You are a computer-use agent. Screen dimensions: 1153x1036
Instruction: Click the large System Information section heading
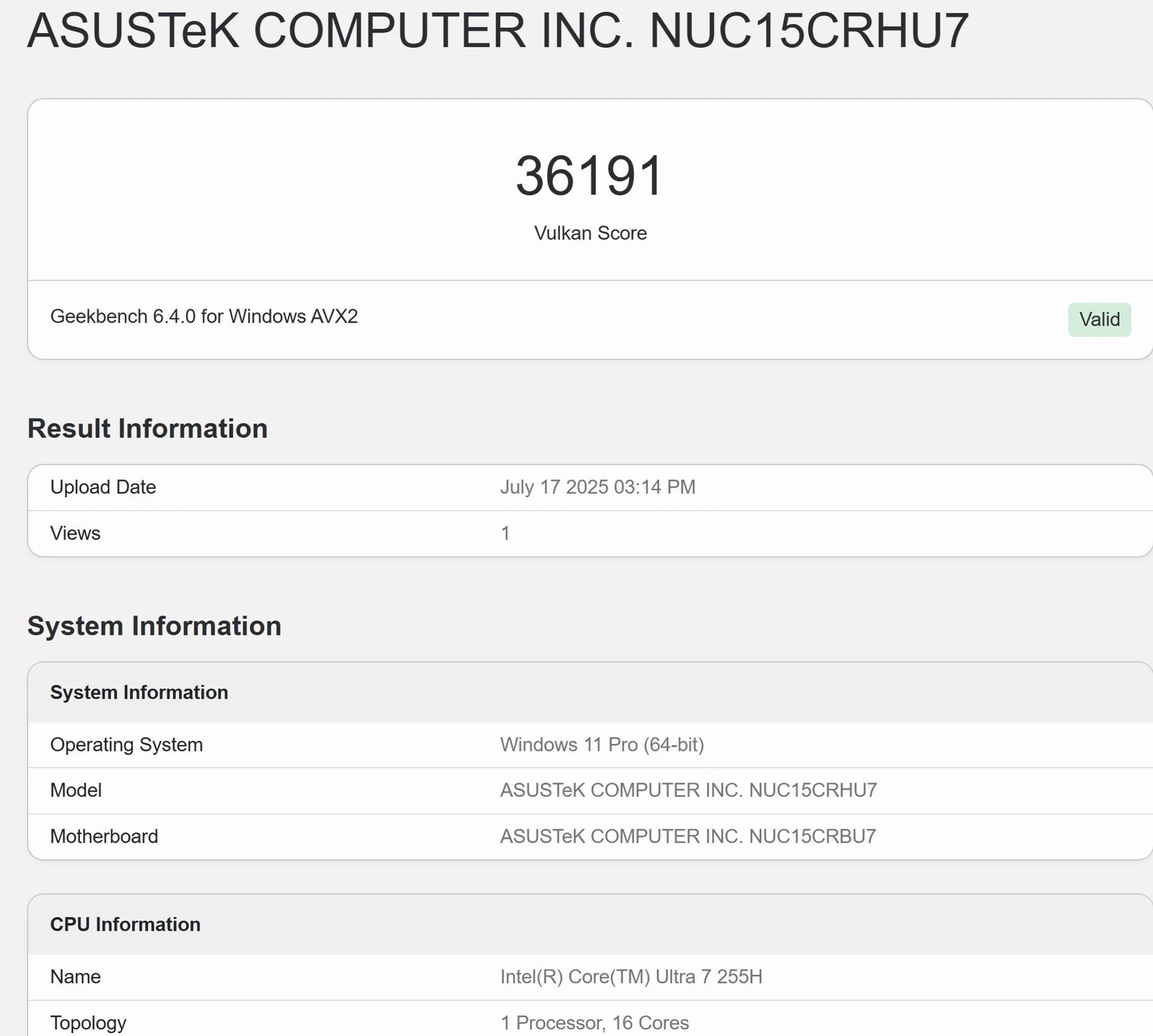(154, 626)
